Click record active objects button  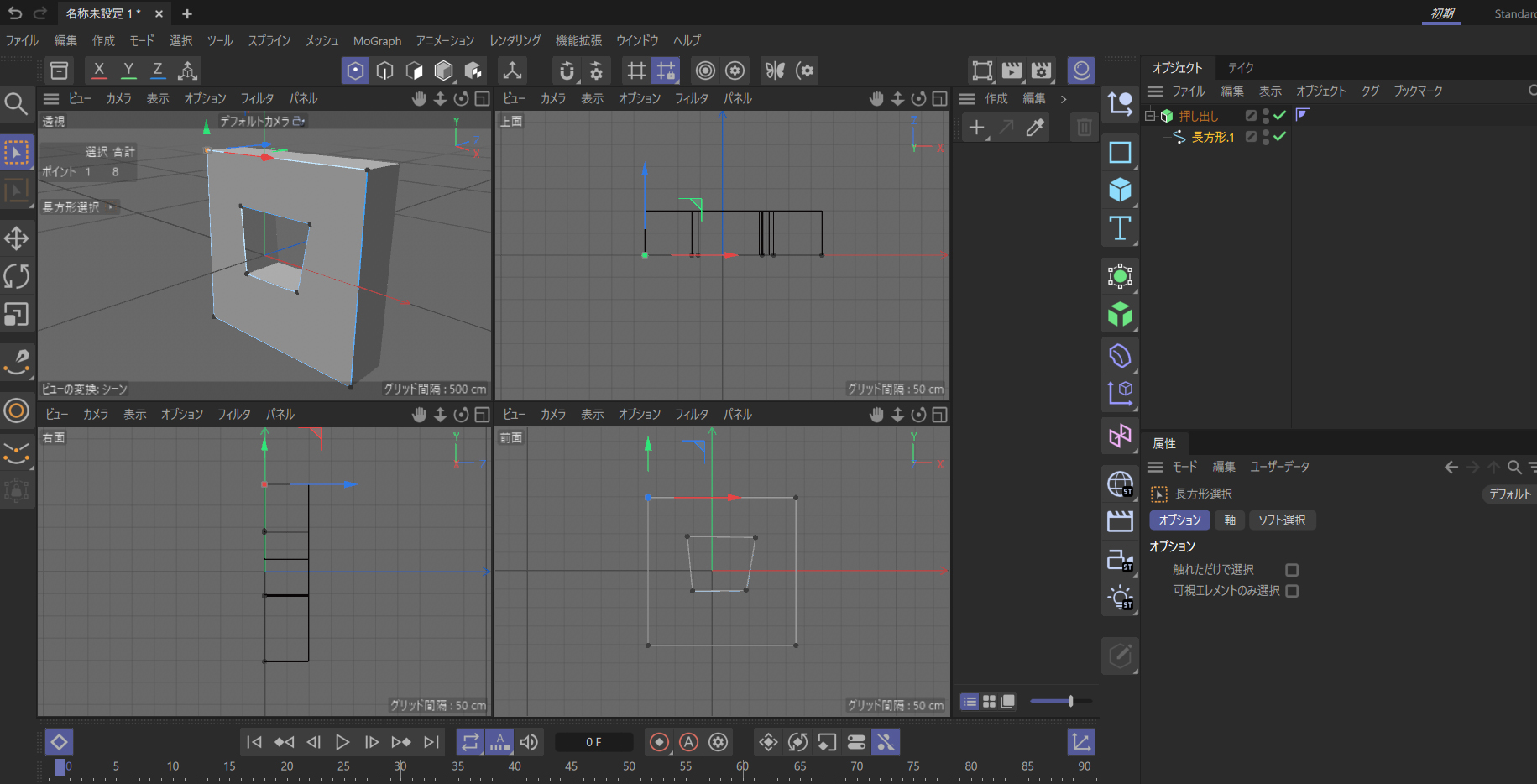pyautogui.click(x=659, y=742)
